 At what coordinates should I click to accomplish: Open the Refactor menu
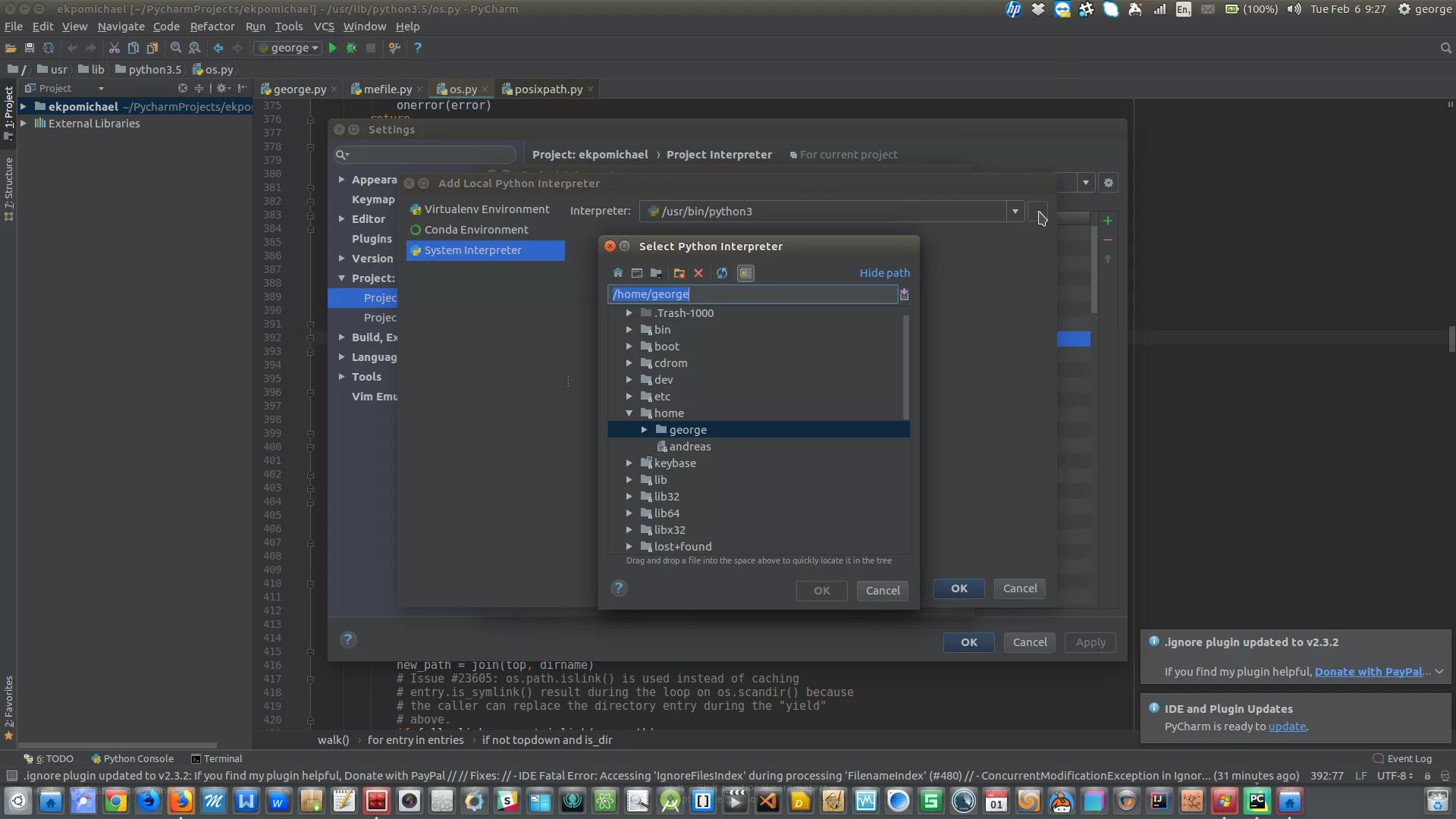coord(212,27)
